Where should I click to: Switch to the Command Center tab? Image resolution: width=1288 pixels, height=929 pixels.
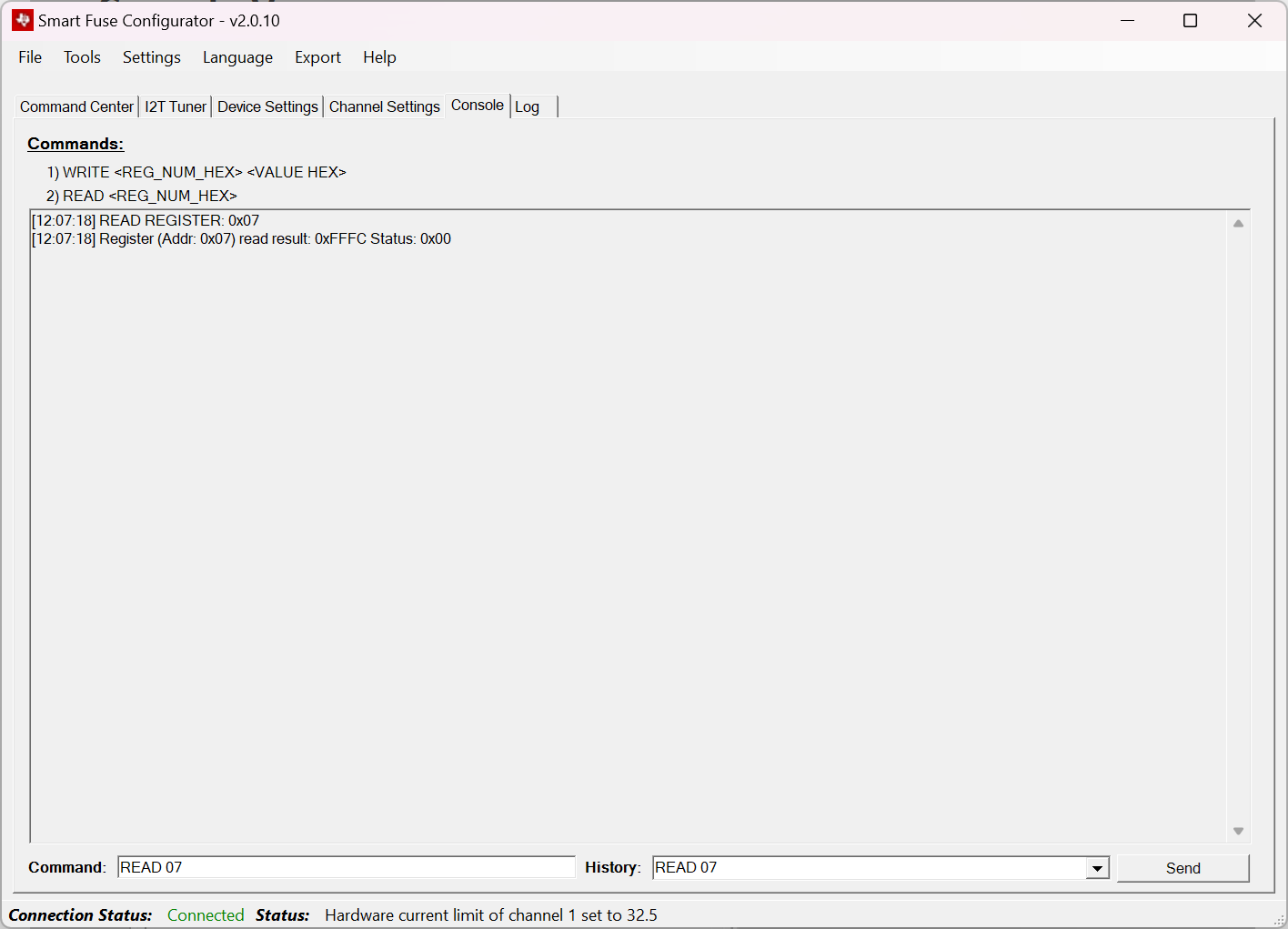(76, 106)
